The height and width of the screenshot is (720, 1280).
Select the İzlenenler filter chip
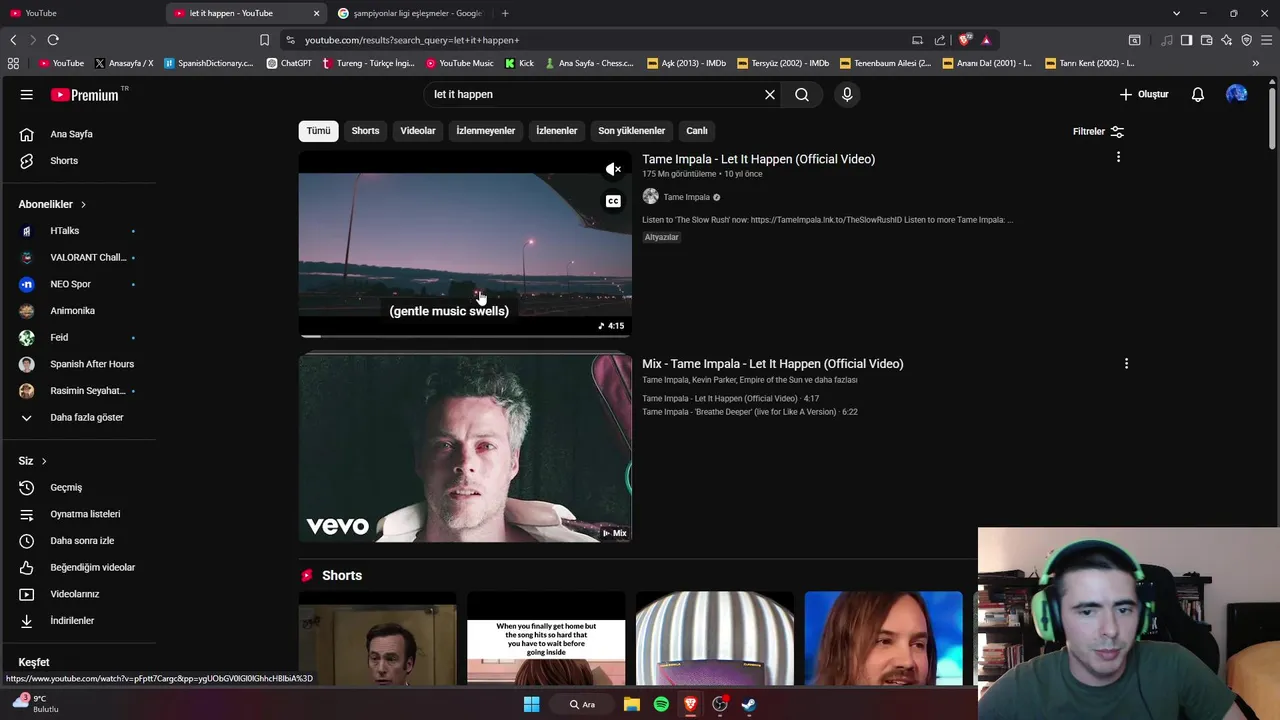(x=557, y=131)
